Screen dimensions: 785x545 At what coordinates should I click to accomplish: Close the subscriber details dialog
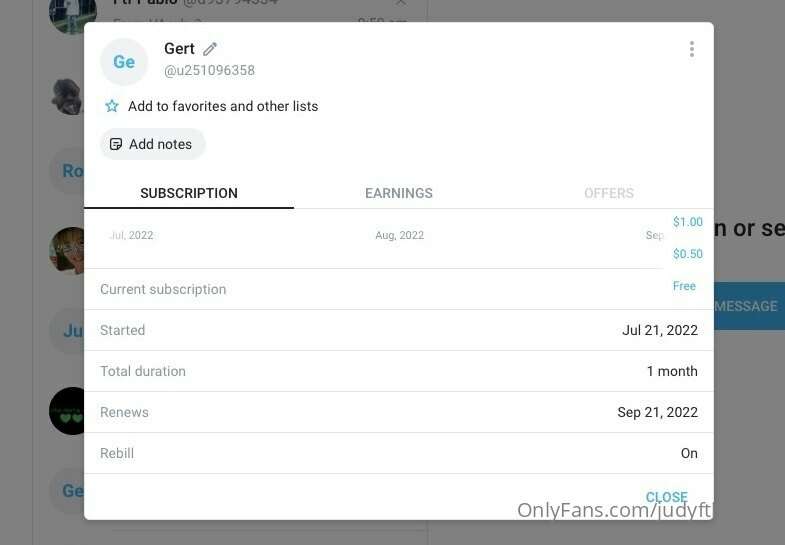666,496
